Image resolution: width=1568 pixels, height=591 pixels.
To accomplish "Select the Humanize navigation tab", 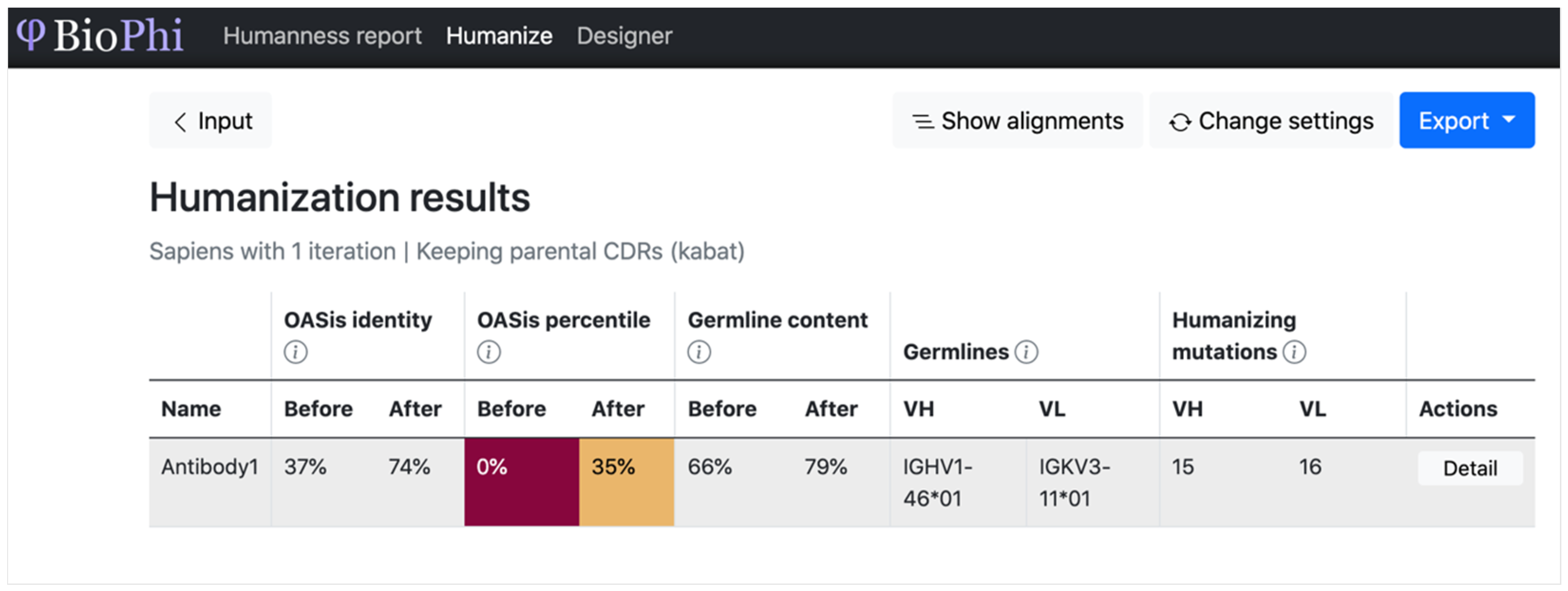I will pos(499,36).
